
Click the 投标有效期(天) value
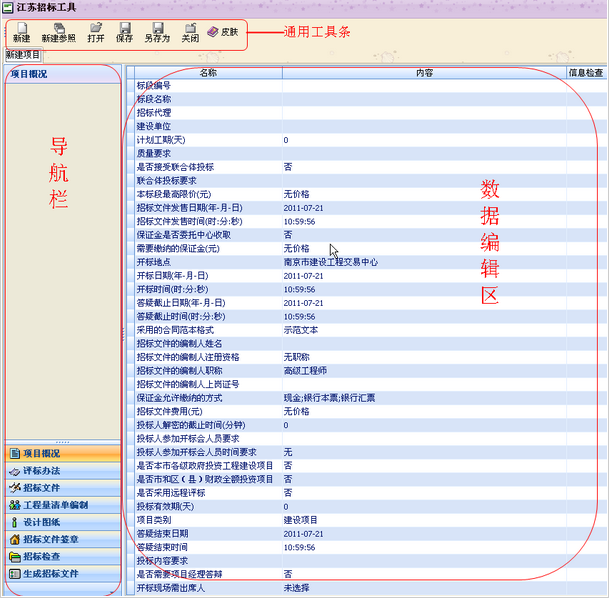click(286, 507)
